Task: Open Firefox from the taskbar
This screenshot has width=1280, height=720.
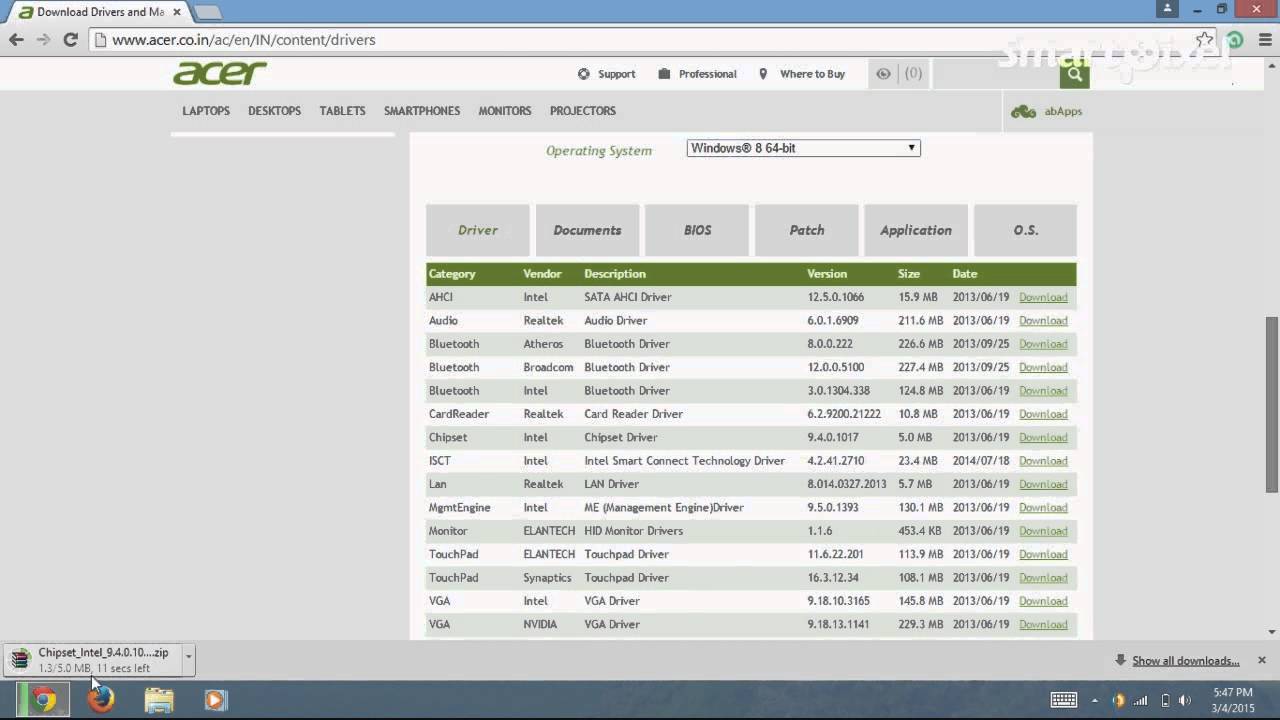Action: (101, 700)
